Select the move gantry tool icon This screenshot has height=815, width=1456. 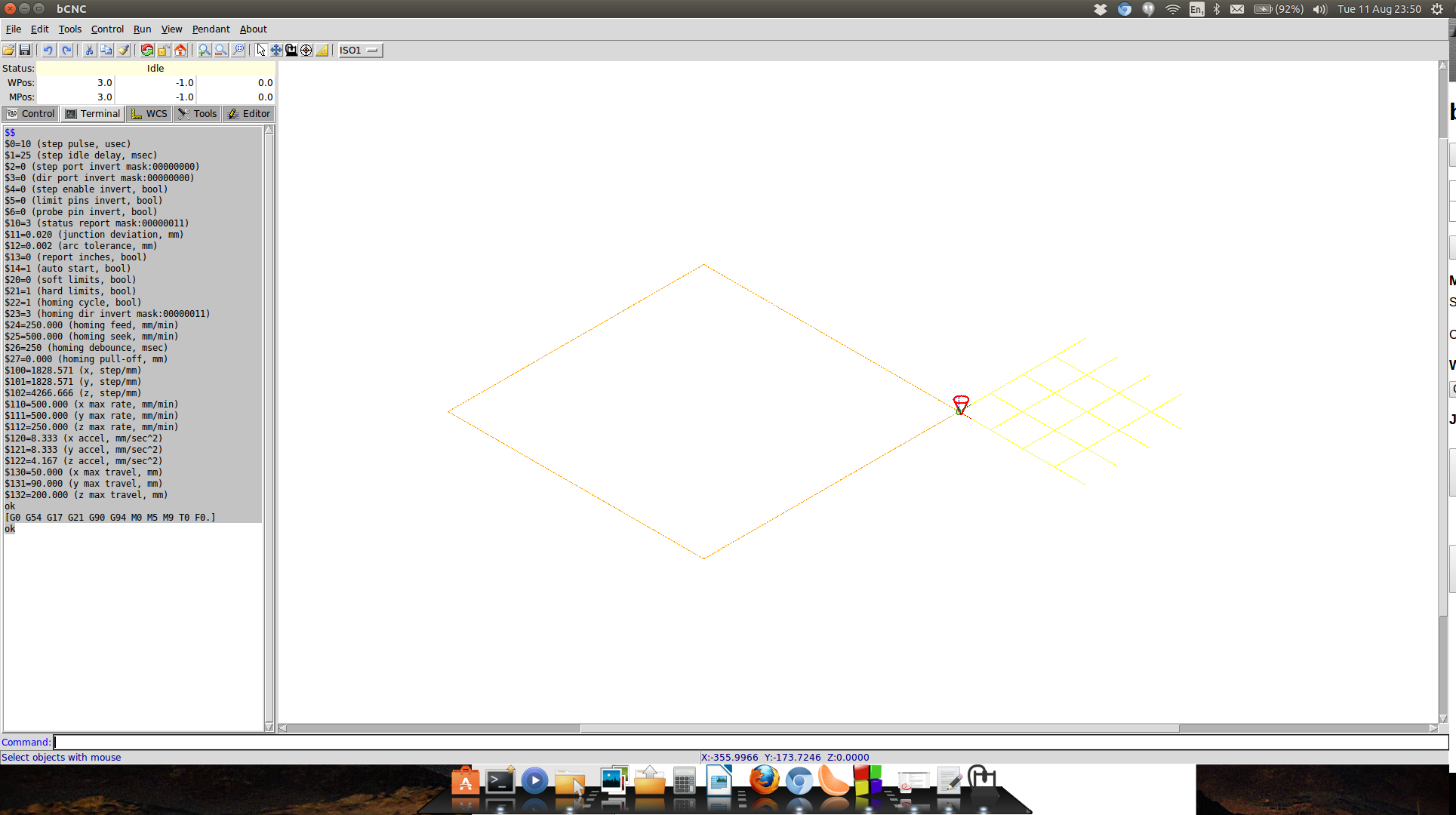click(291, 50)
